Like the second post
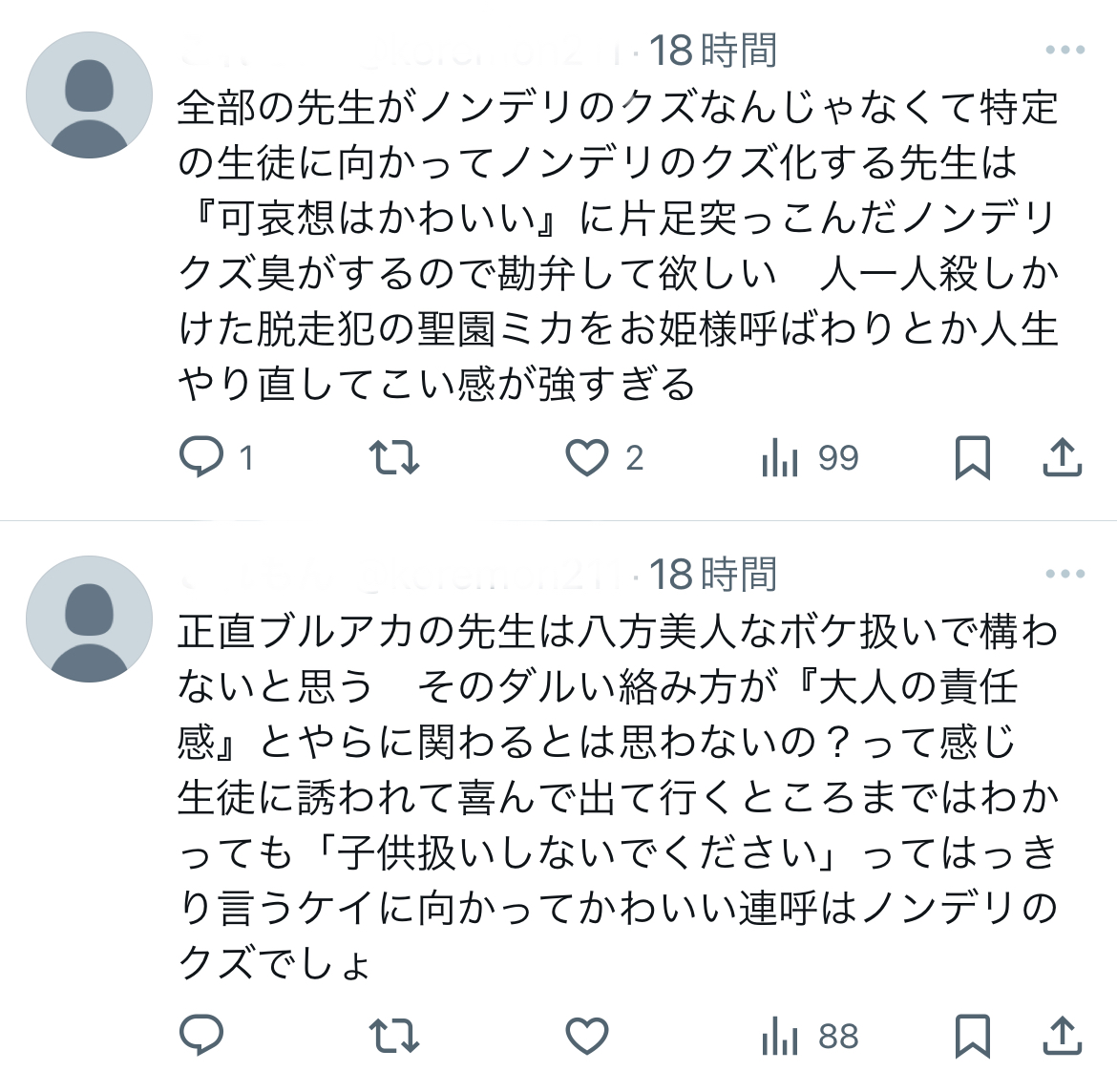 tap(587, 1036)
